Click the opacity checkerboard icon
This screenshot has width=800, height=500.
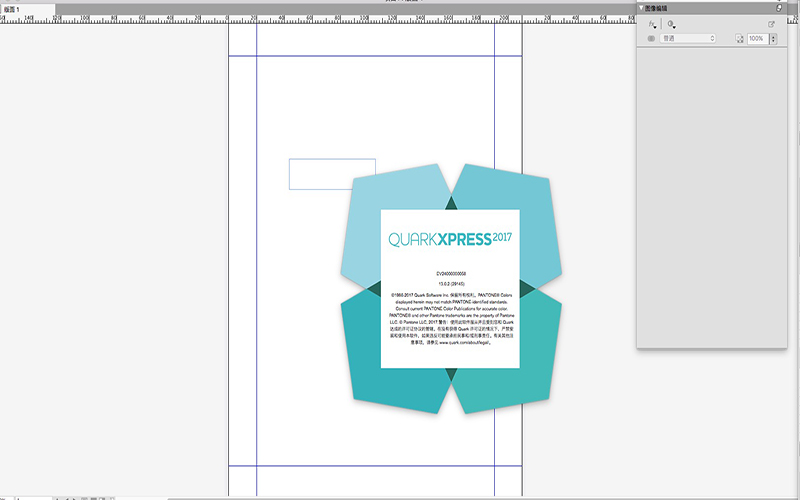coord(739,39)
